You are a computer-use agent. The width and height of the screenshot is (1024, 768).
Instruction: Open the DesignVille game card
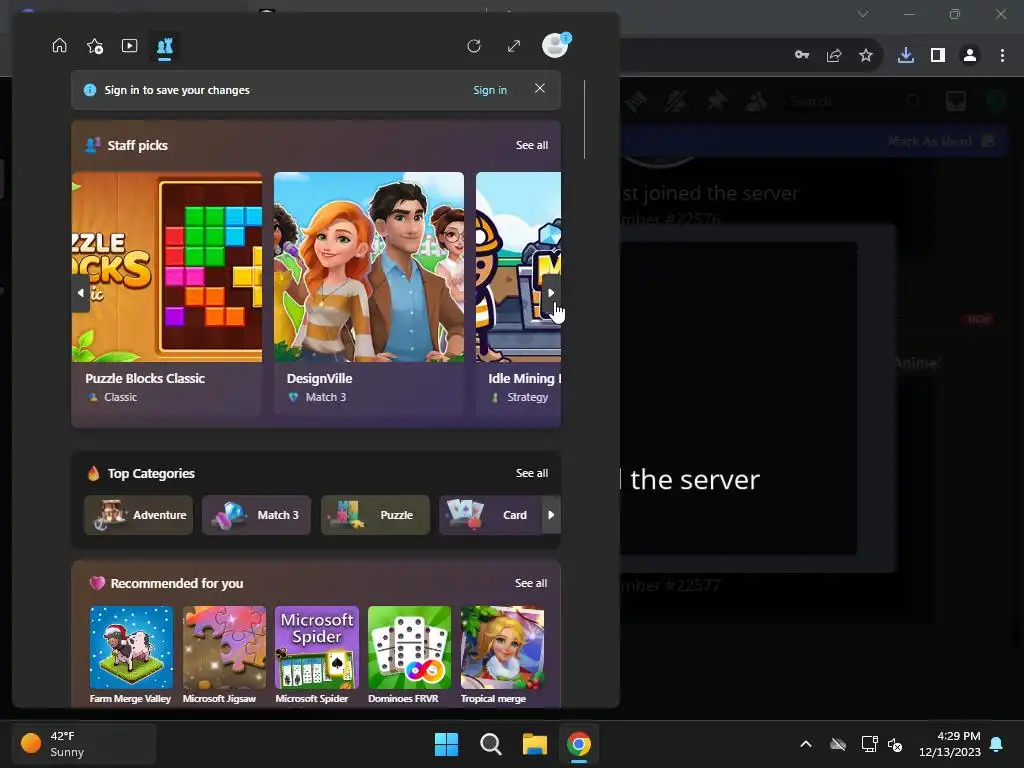tap(368, 293)
